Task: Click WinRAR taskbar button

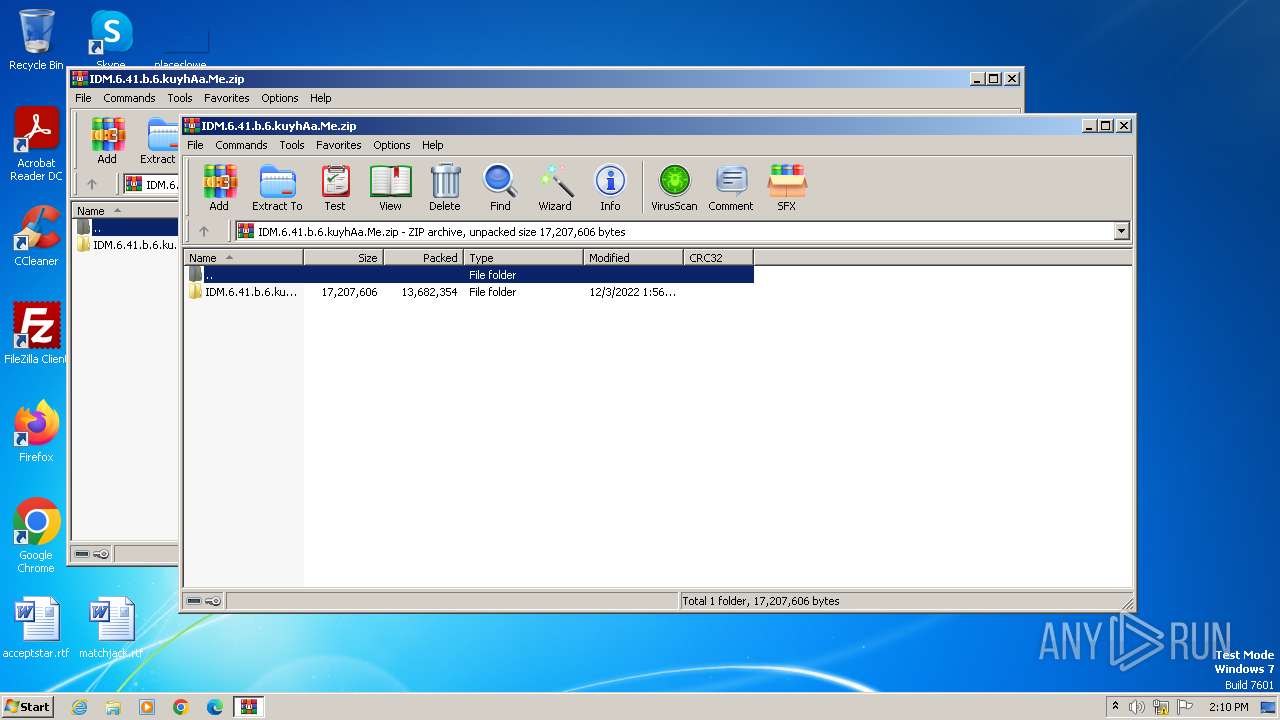Action: (248, 707)
